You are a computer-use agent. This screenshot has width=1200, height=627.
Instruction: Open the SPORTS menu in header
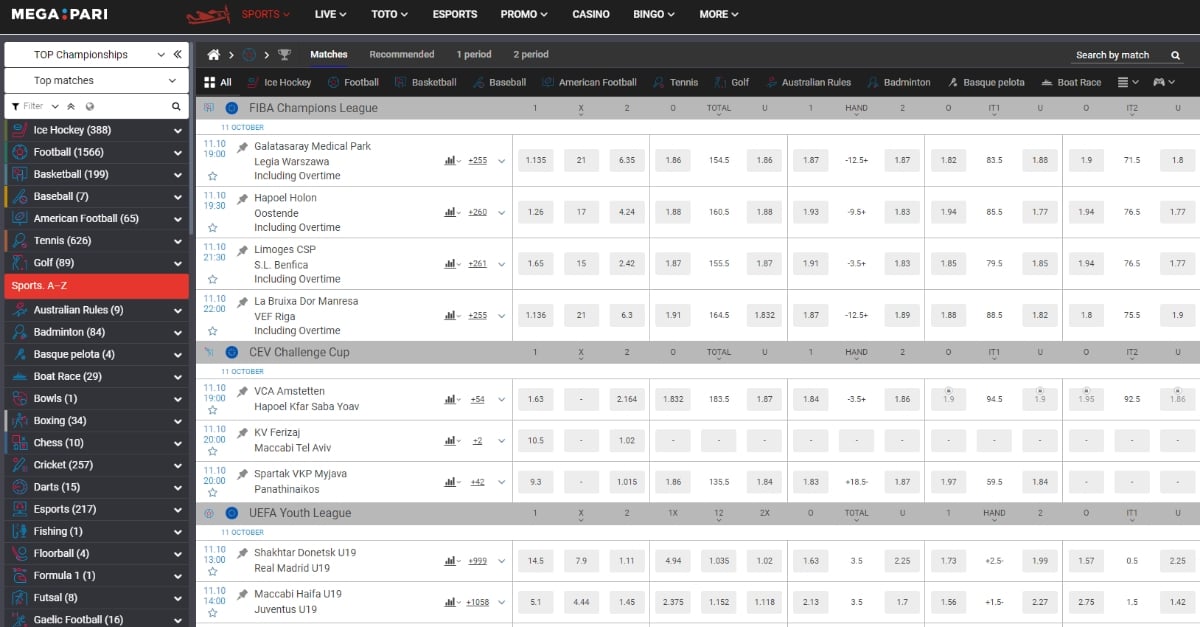(x=266, y=15)
